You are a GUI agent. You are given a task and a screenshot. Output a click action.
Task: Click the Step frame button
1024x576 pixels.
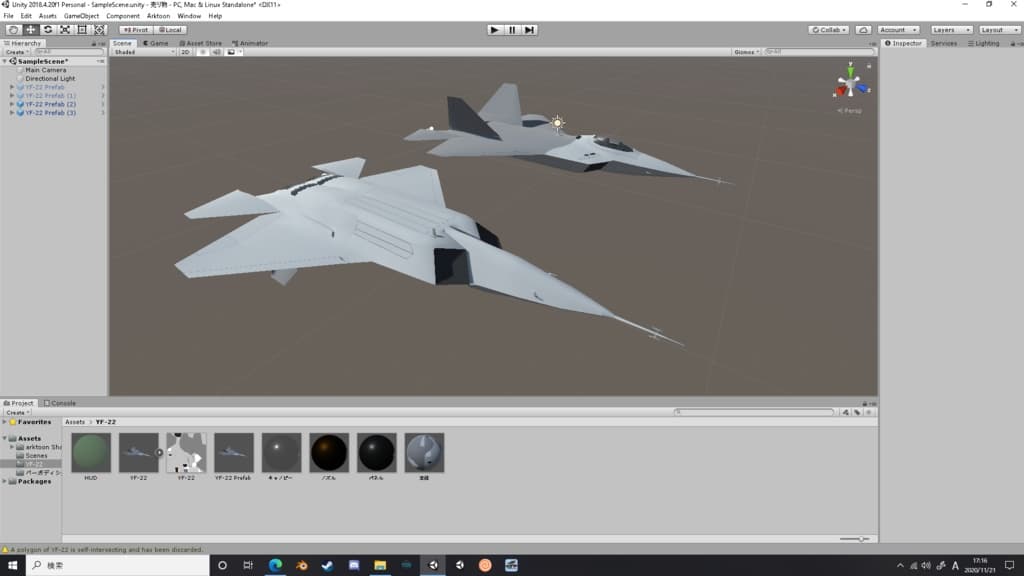click(529, 30)
